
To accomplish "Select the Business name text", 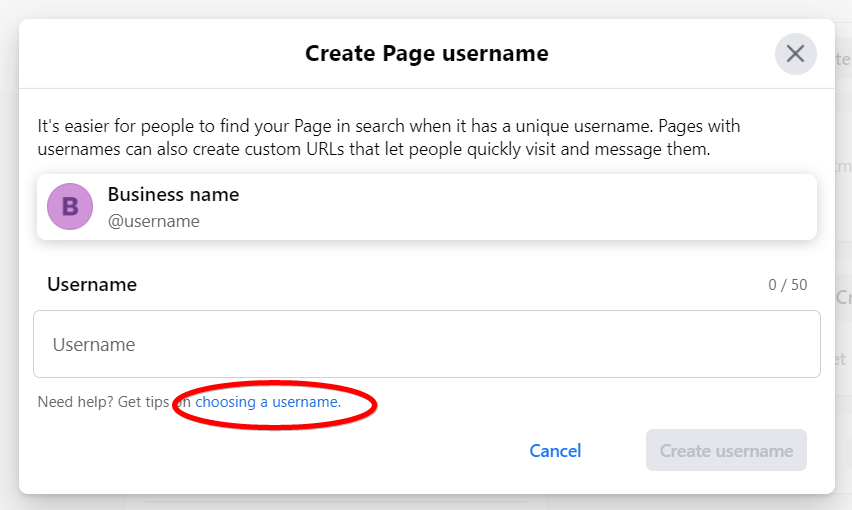I will (x=173, y=194).
